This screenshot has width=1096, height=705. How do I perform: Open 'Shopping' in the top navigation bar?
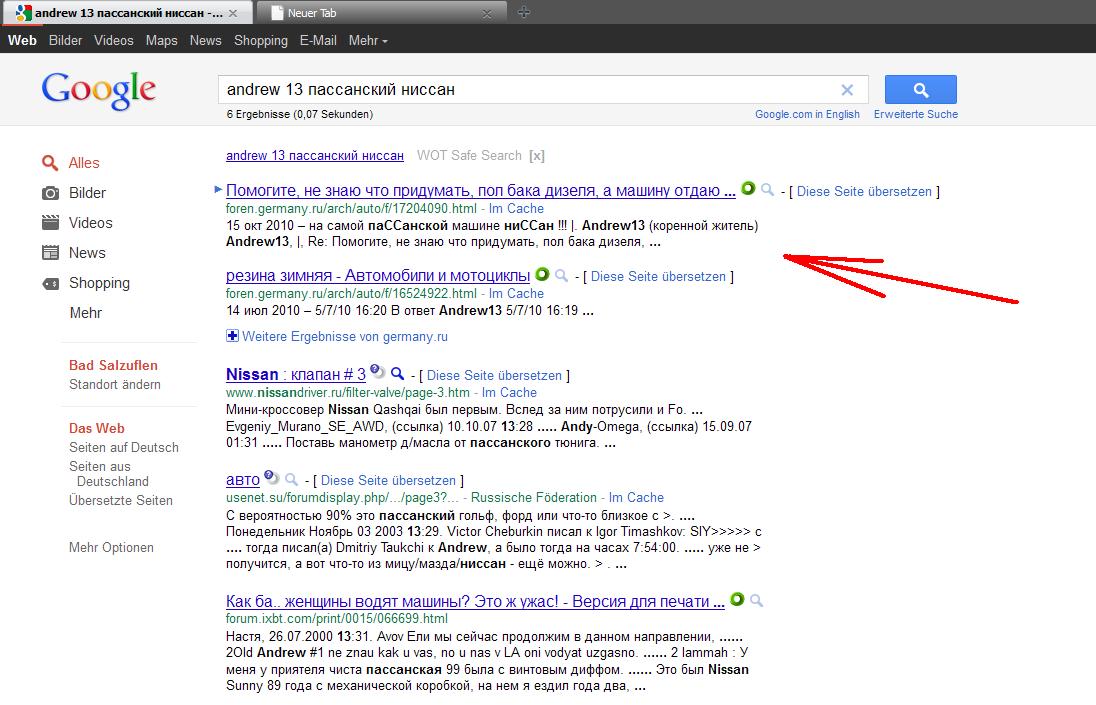click(x=261, y=41)
